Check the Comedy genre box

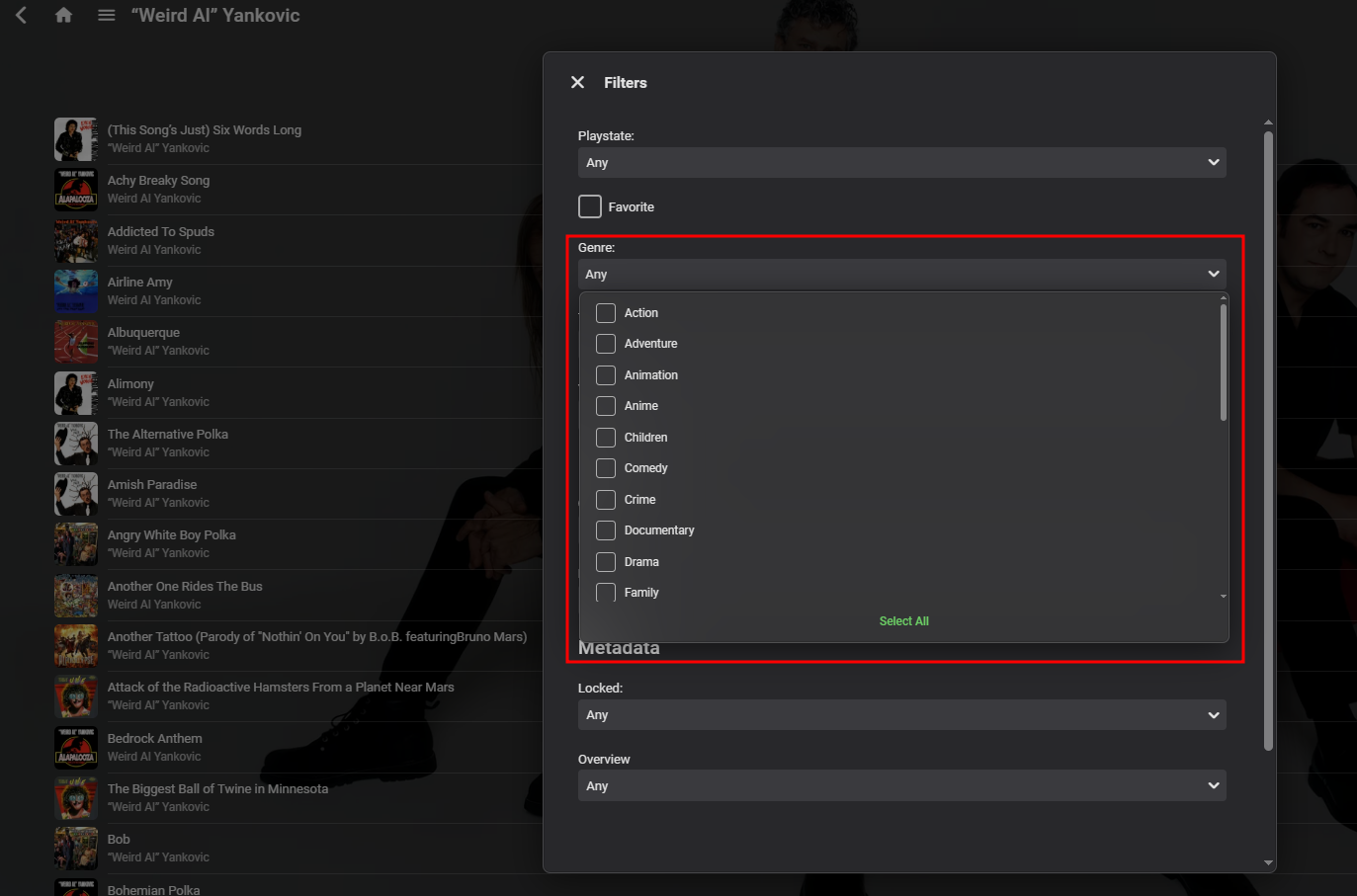point(606,468)
